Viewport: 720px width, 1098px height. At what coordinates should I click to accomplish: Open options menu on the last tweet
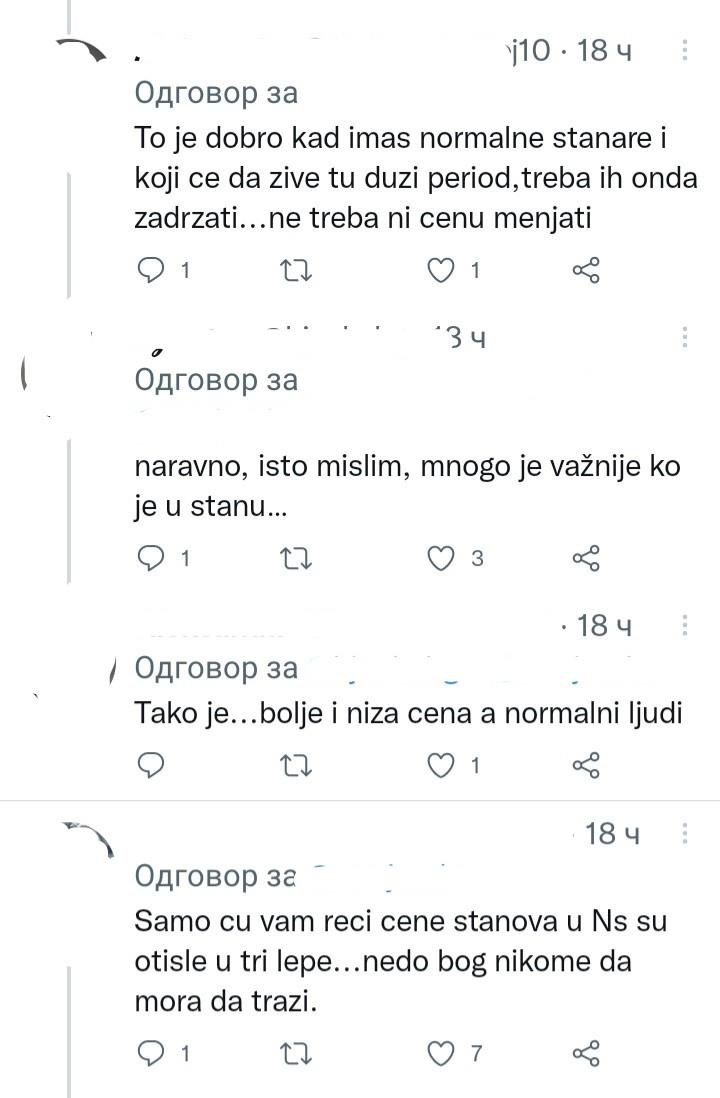(684, 834)
